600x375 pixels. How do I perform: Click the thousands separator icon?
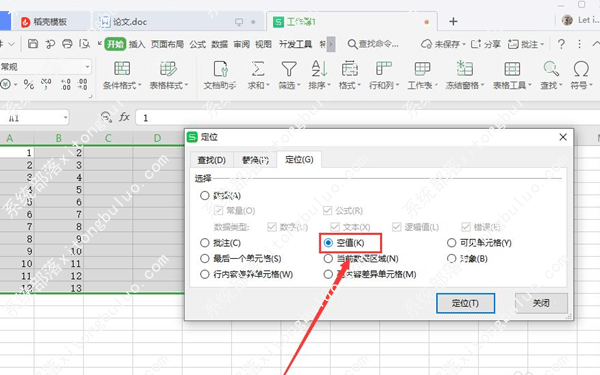pos(46,84)
